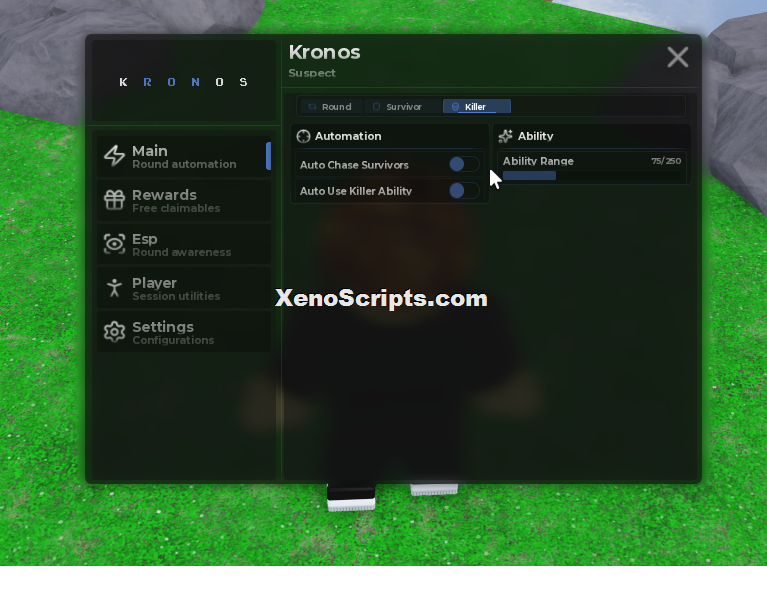Close the Kronos window with X

(678, 57)
